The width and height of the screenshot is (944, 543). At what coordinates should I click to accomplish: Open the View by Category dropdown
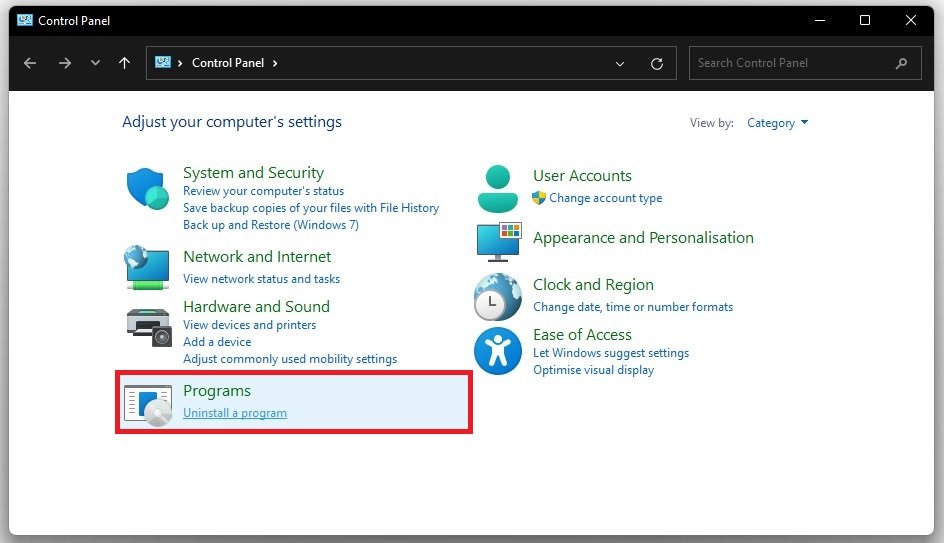point(777,123)
